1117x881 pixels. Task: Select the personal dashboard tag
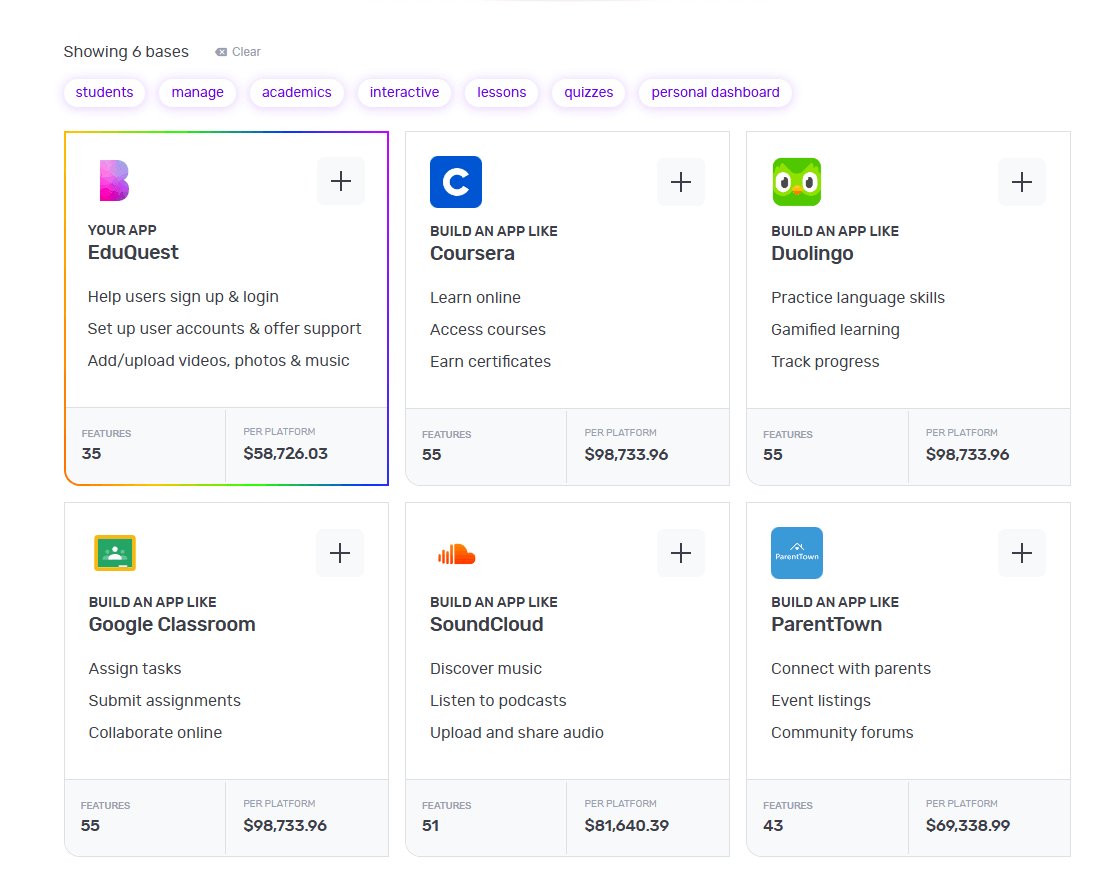point(715,93)
